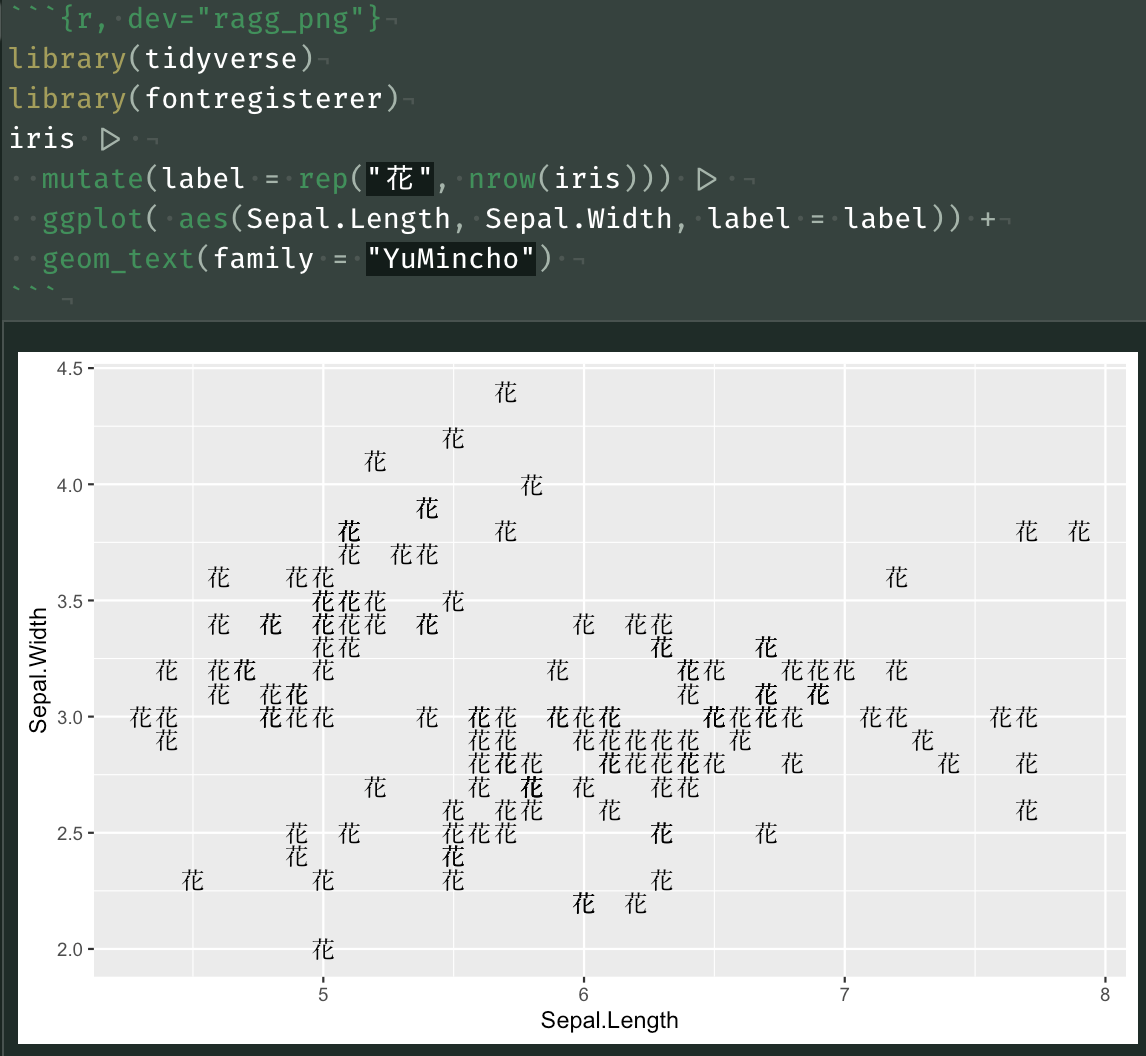1146x1056 pixels.
Task: Click the family argument in geom_text
Action: [263, 259]
